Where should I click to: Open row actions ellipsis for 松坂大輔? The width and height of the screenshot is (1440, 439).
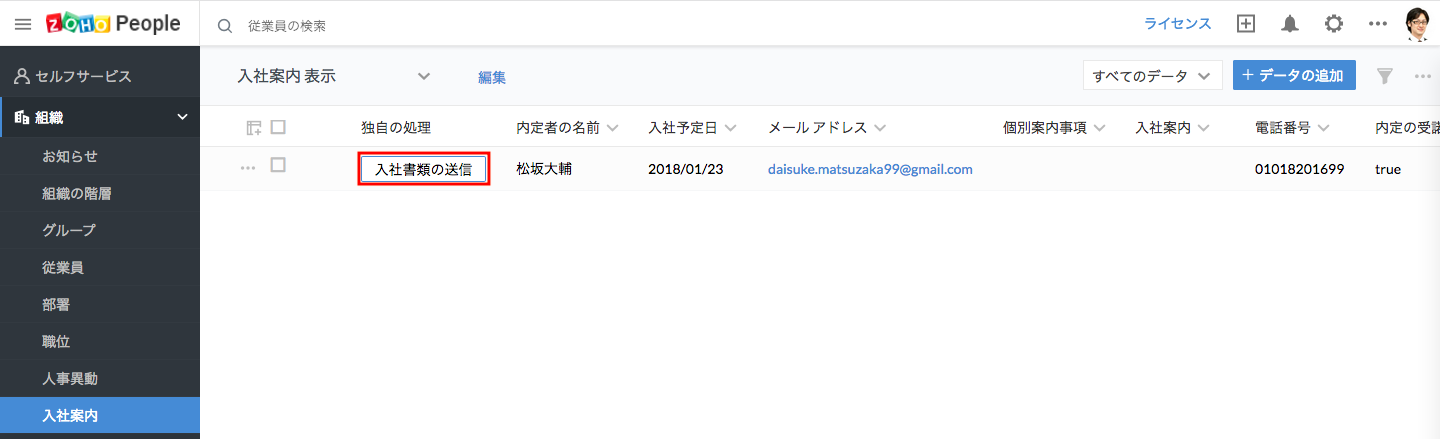tap(248, 168)
